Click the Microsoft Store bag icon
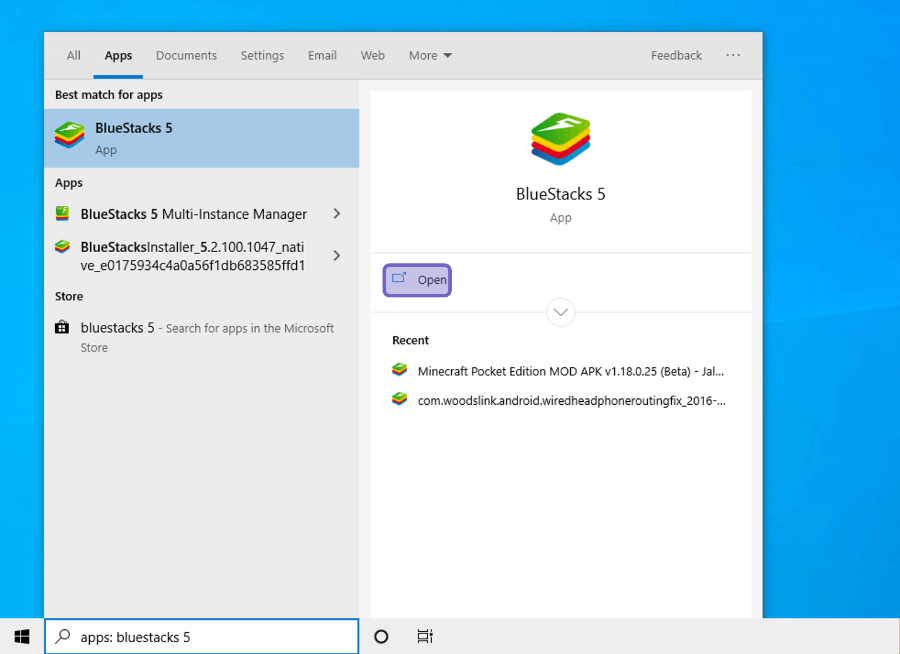This screenshot has width=900, height=654. [62, 327]
